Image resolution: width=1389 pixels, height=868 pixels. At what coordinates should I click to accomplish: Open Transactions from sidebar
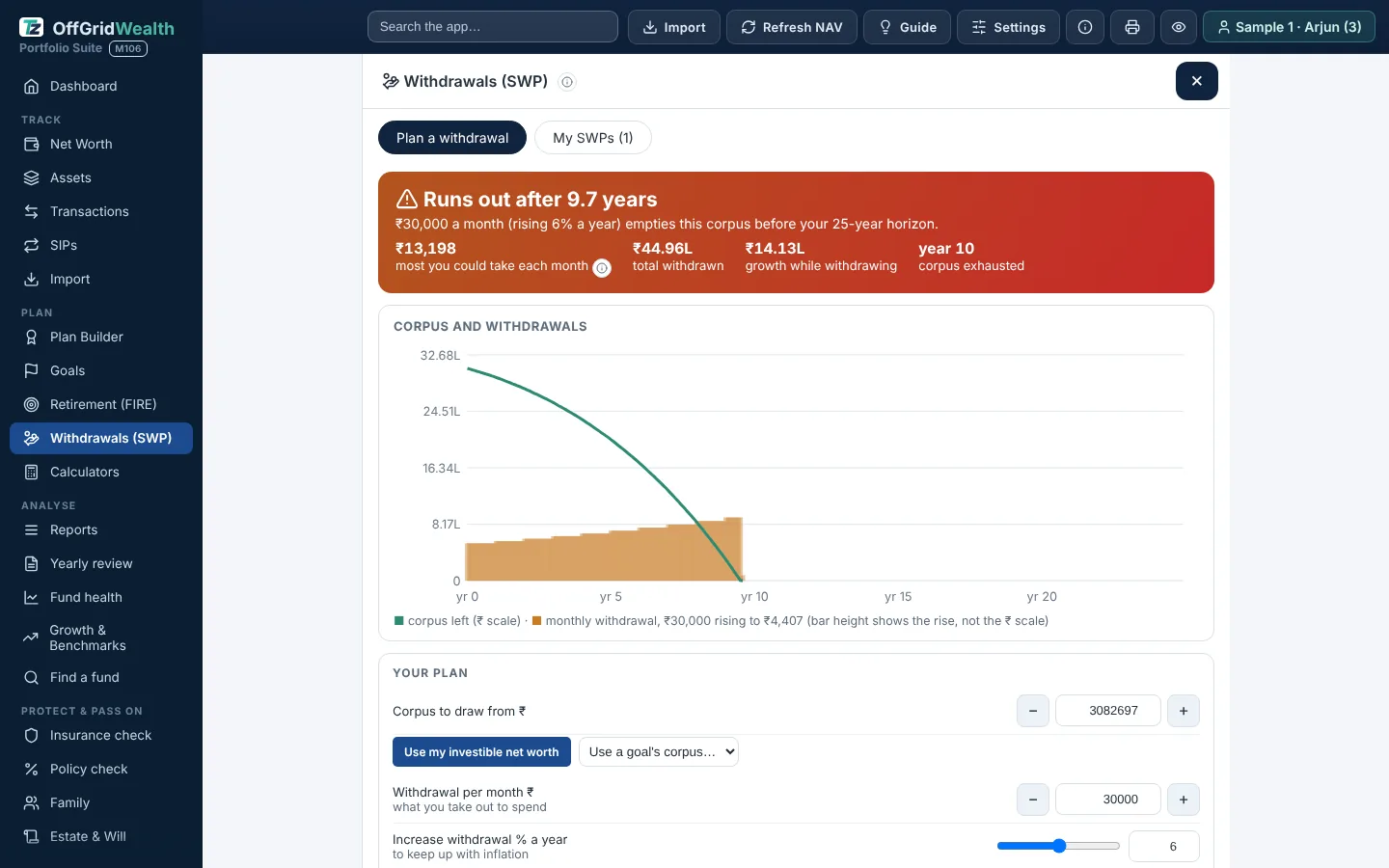coord(101,211)
